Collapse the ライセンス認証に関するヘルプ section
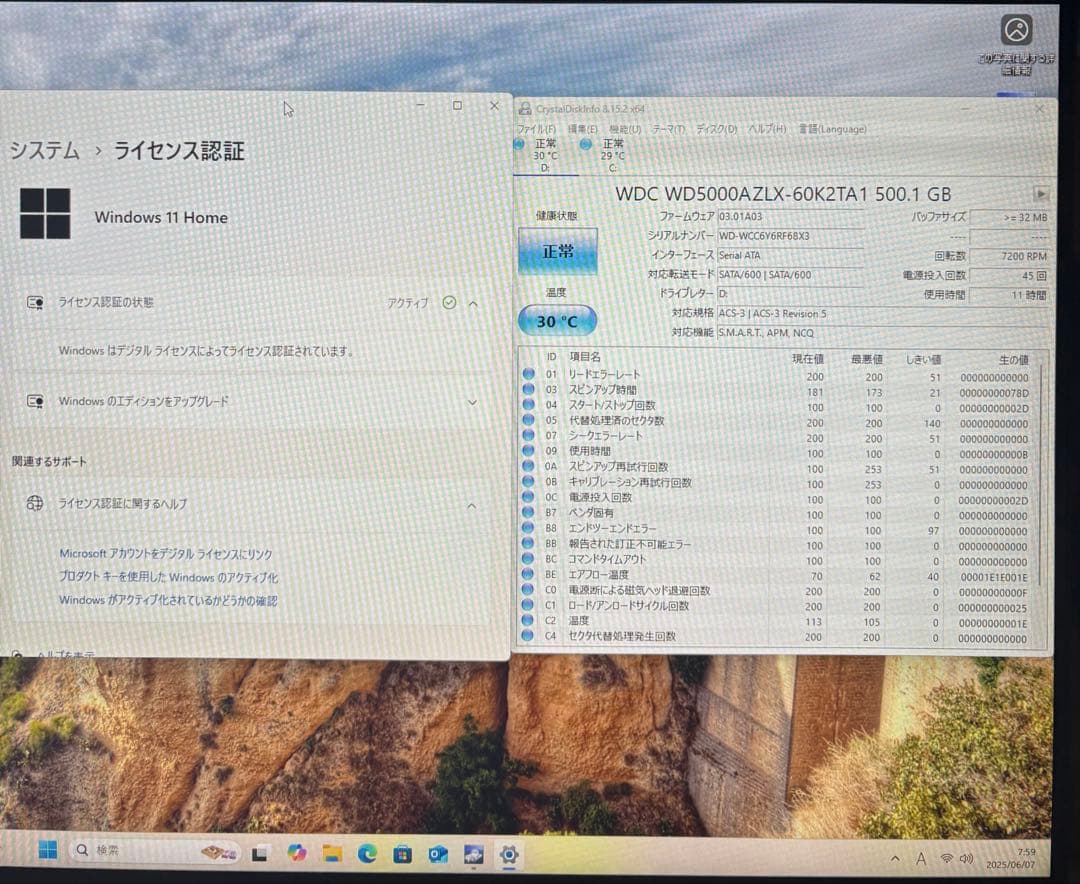Screen dimensions: 1080x884 coord(472,504)
